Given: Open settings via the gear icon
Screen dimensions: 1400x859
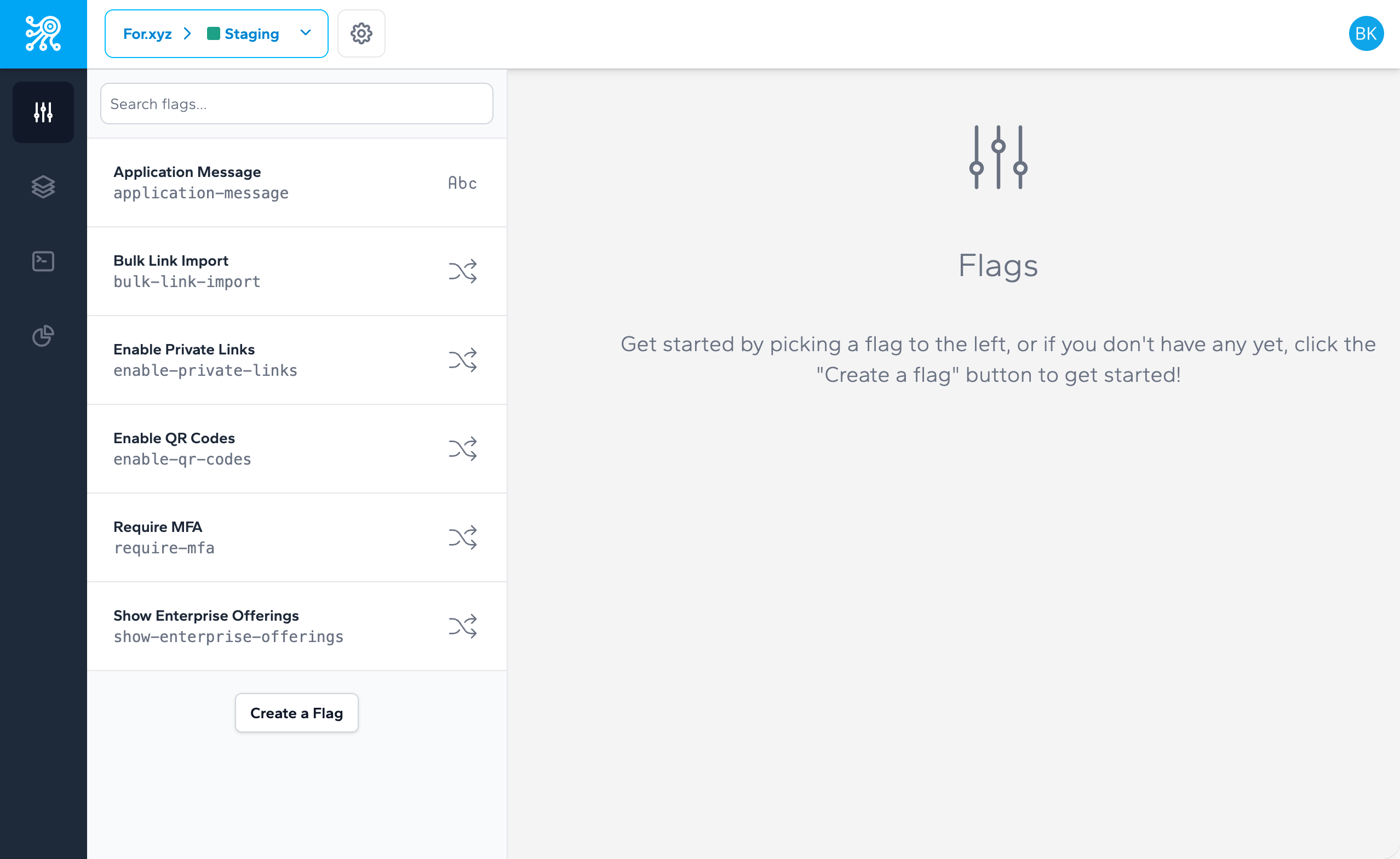Looking at the screenshot, I should click(x=362, y=33).
